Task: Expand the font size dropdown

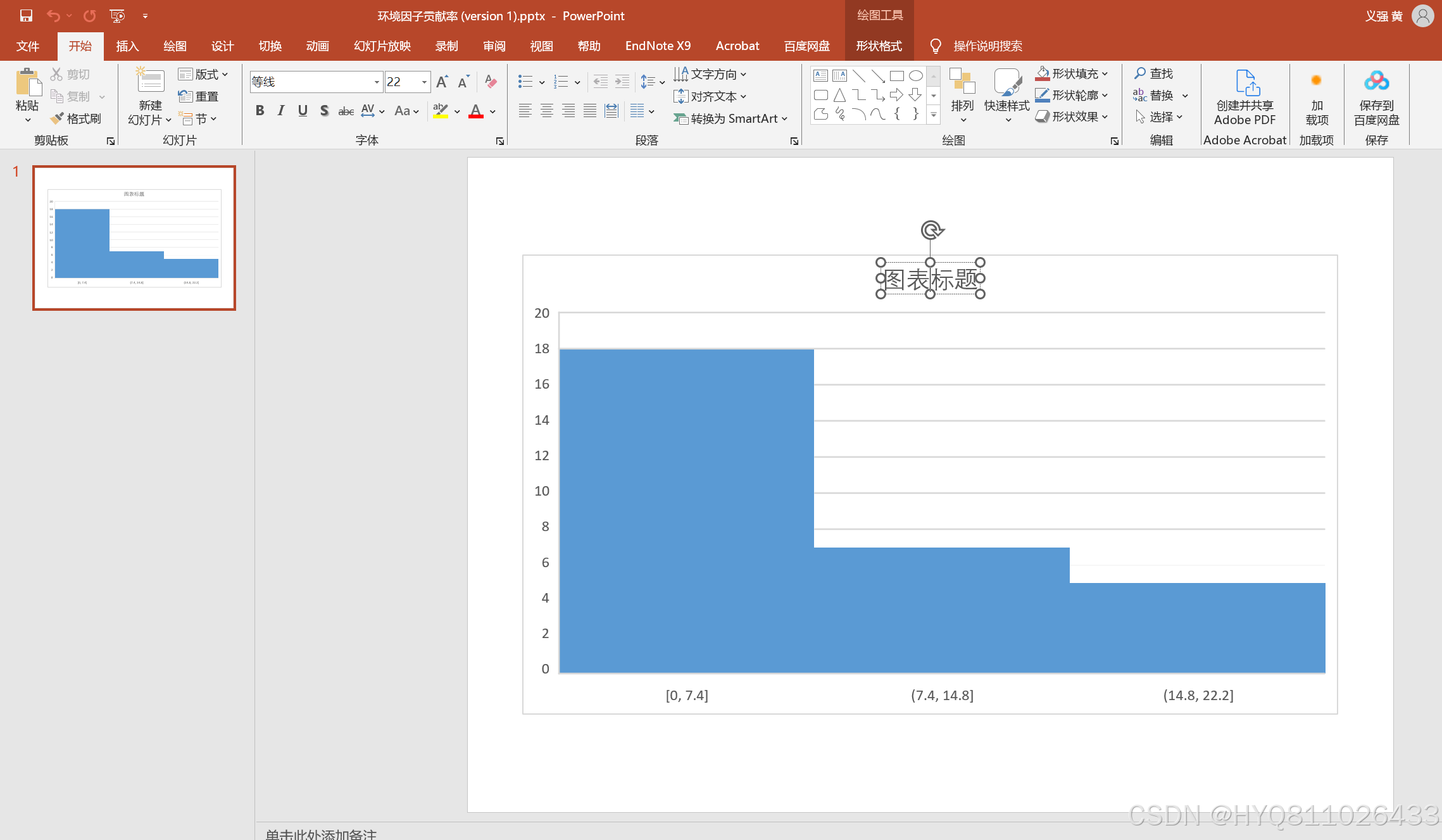Action: tap(424, 82)
